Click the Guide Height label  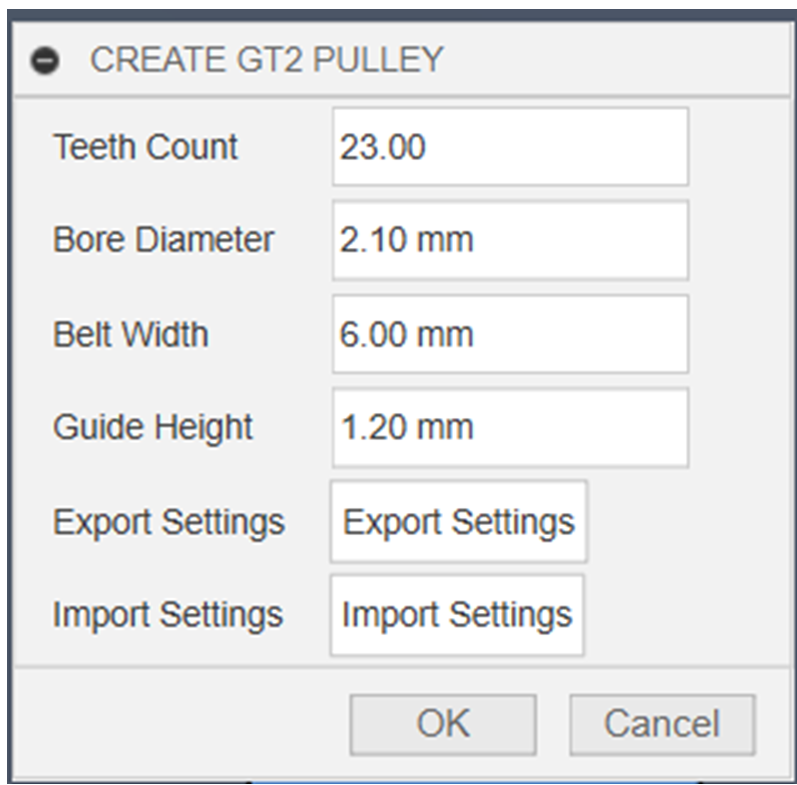click(x=153, y=428)
